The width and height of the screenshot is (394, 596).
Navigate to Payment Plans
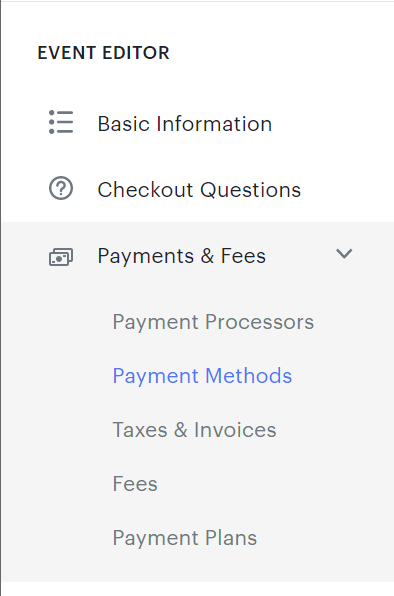(x=185, y=538)
